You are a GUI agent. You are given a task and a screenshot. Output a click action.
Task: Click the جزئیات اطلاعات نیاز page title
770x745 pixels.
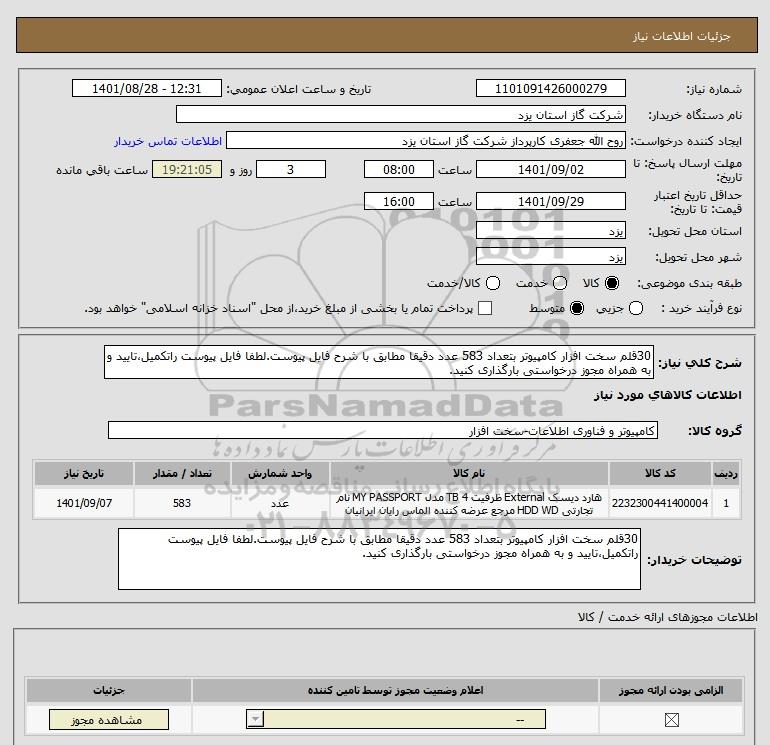(x=682, y=36)
